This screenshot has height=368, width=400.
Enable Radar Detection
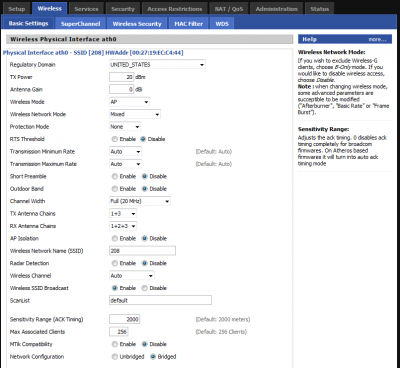coord(115,263)
